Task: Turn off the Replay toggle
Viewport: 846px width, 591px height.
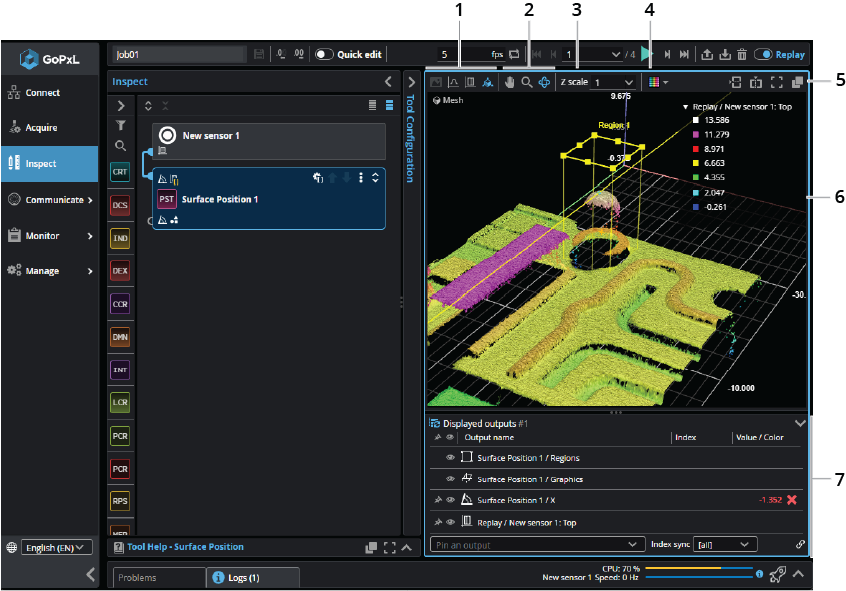Action: pos(764,55)
